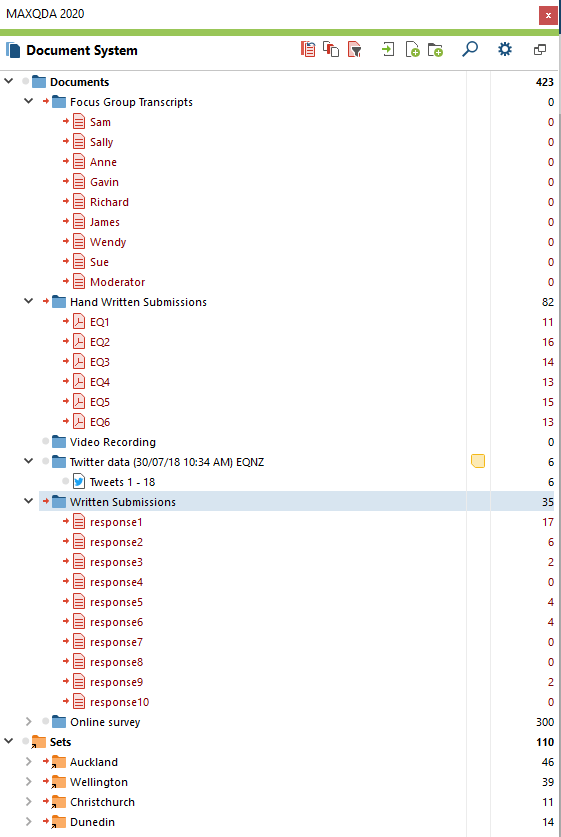Close the MAXQDA 2020 window
561x837 pixels.
pos(548,15)
